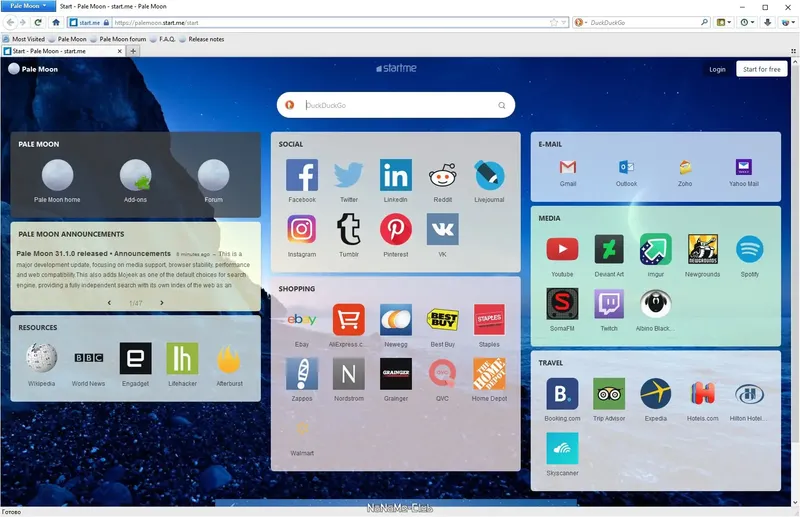The height and width of the screenshot is (517, 800).
Task: Click the Login button
Action: pyautogui.click(x=717, y=69)
